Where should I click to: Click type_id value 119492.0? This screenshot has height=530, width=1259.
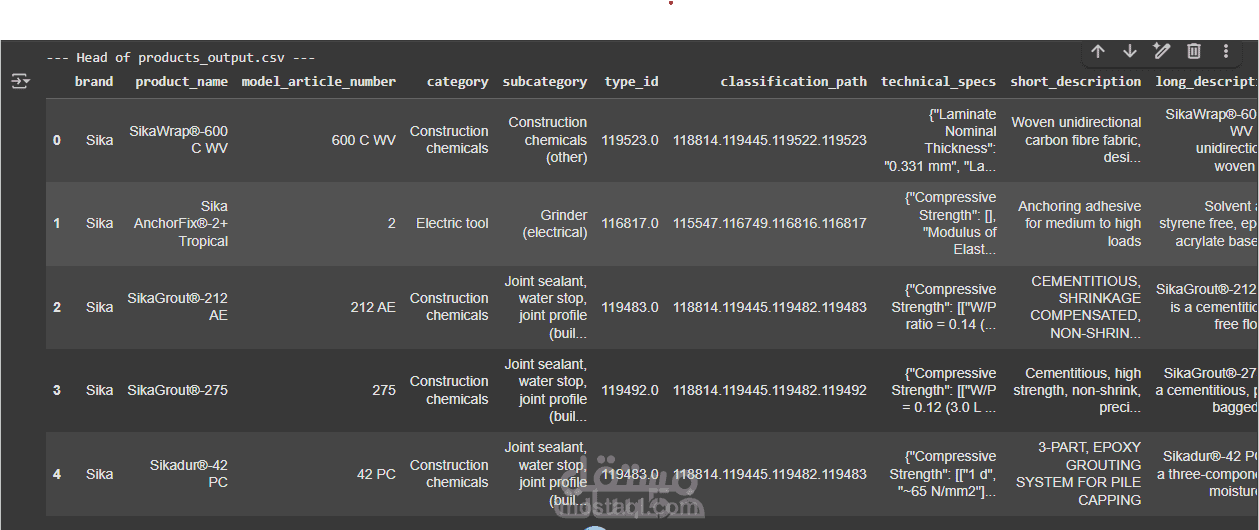point(630,391)
